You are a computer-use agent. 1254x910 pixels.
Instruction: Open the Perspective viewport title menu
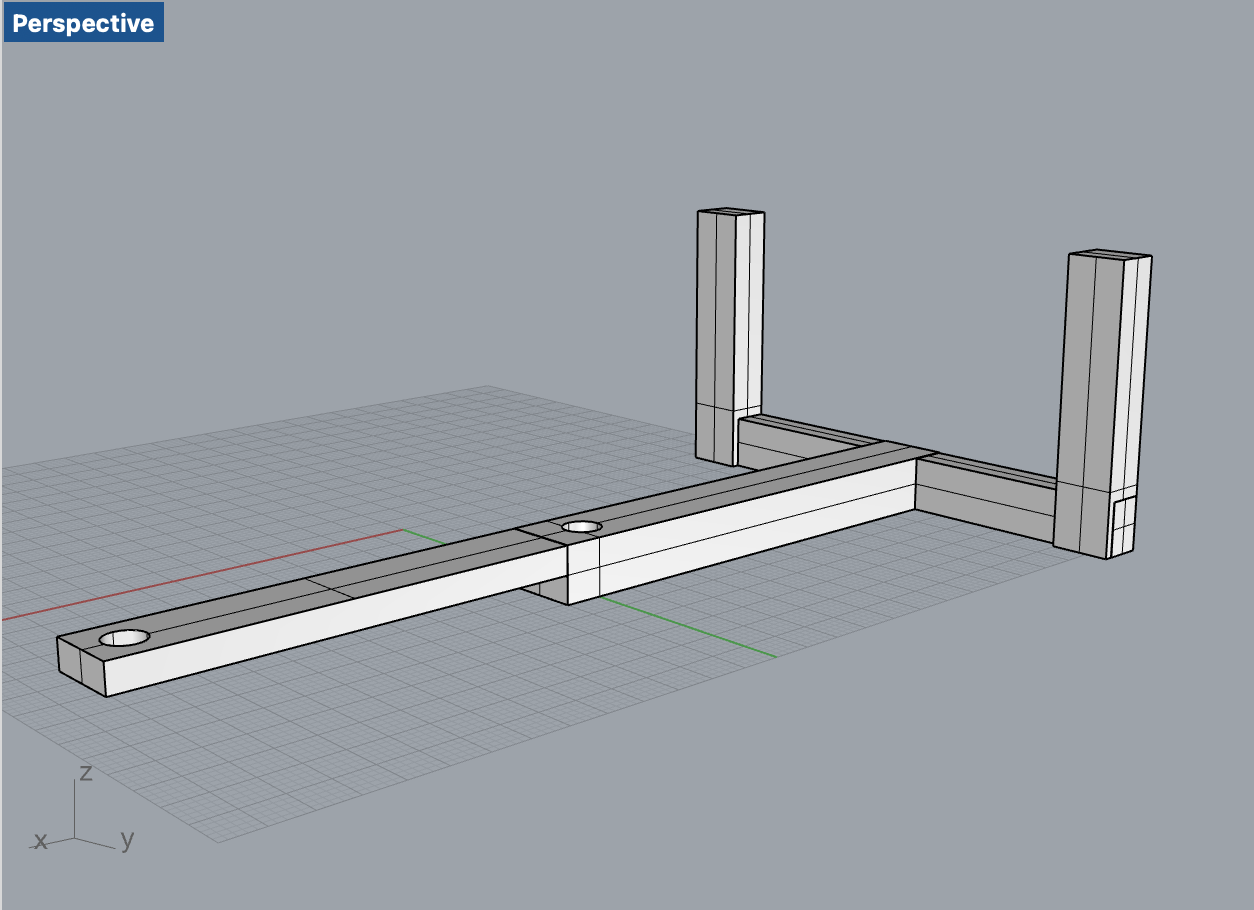pos(84,23)
